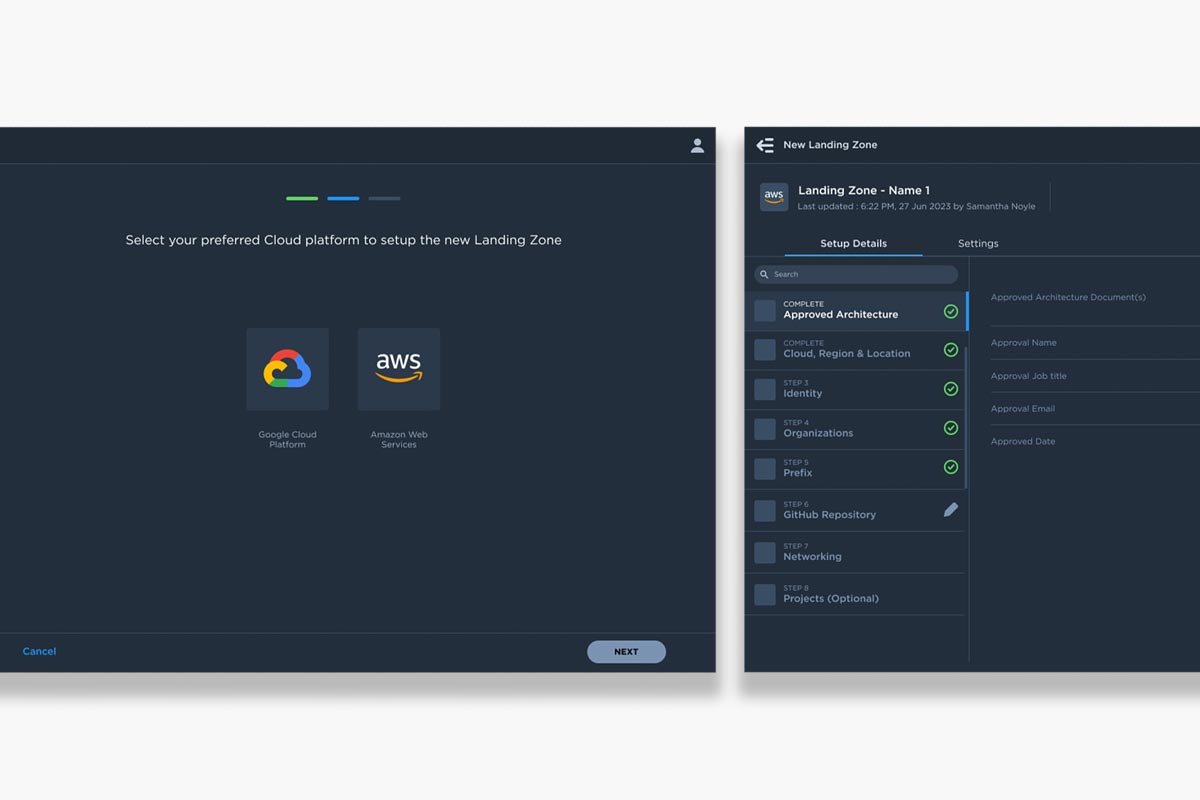Click the green checkmark beside Identity step
This screenshot has height=800, width=1200.
951,389
